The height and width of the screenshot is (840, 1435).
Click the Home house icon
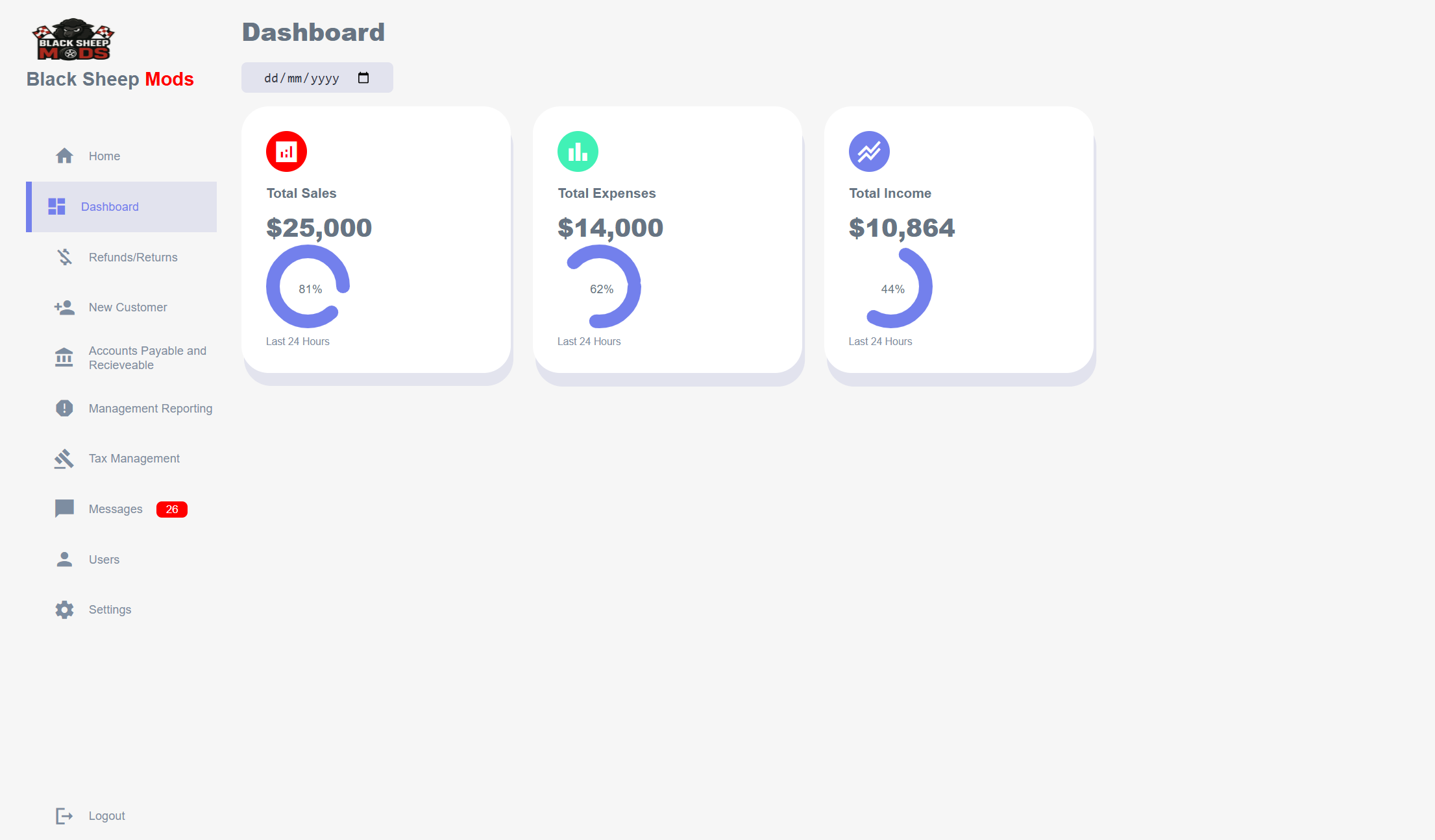tap(64, 156)
